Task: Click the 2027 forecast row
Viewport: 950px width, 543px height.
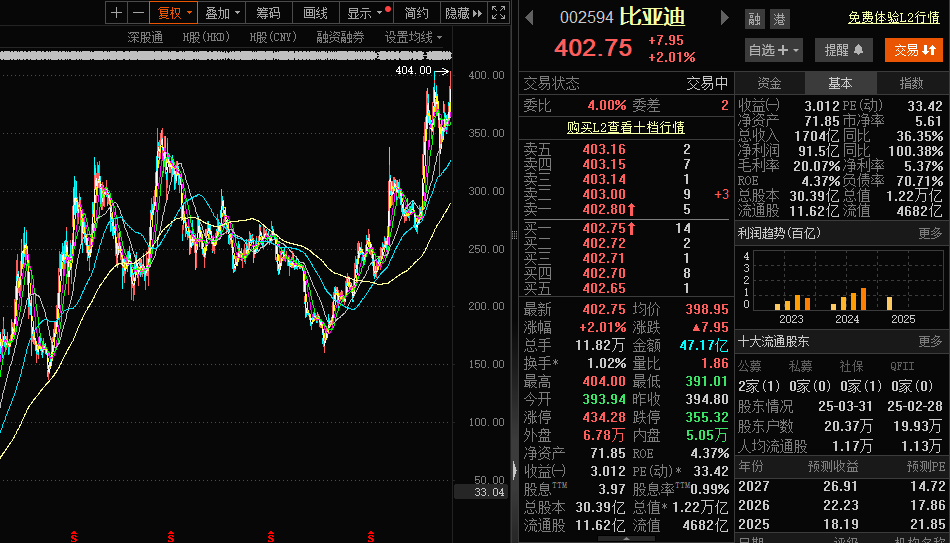Action: click(842, 486)
